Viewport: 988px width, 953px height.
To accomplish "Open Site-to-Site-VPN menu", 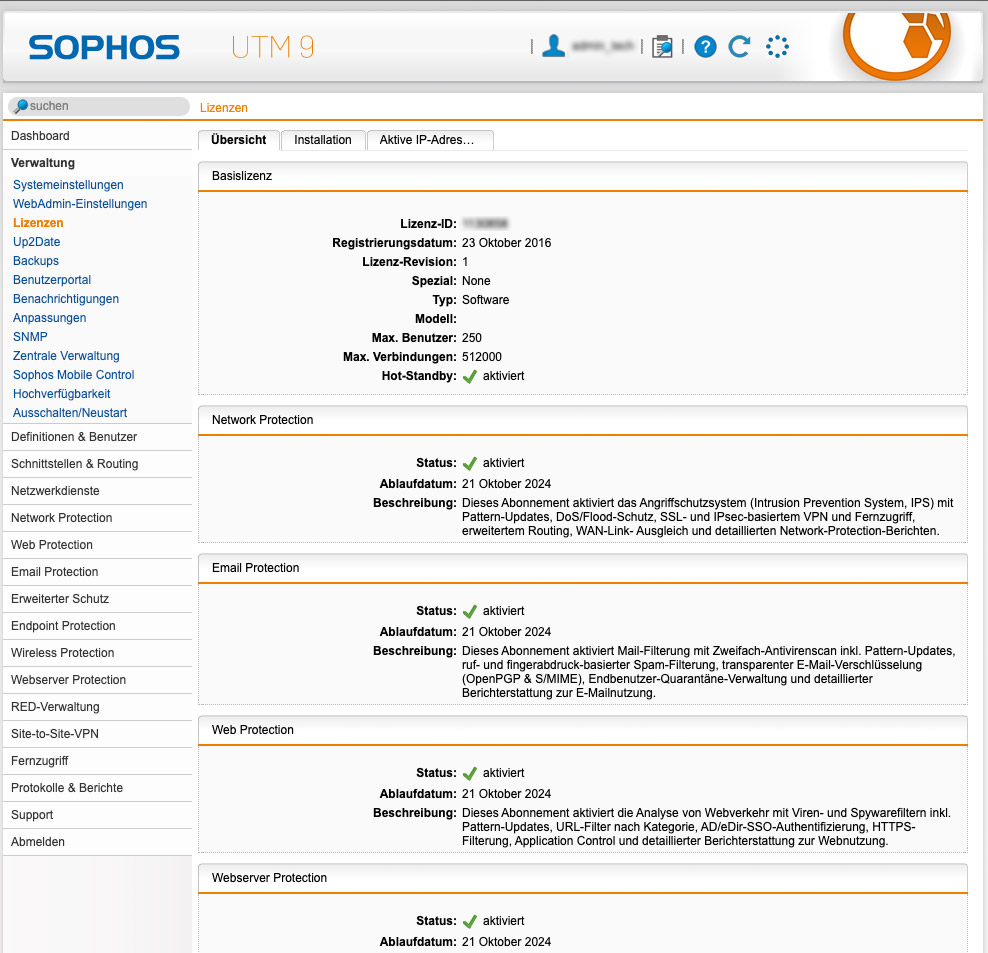I will pos(97,735).
